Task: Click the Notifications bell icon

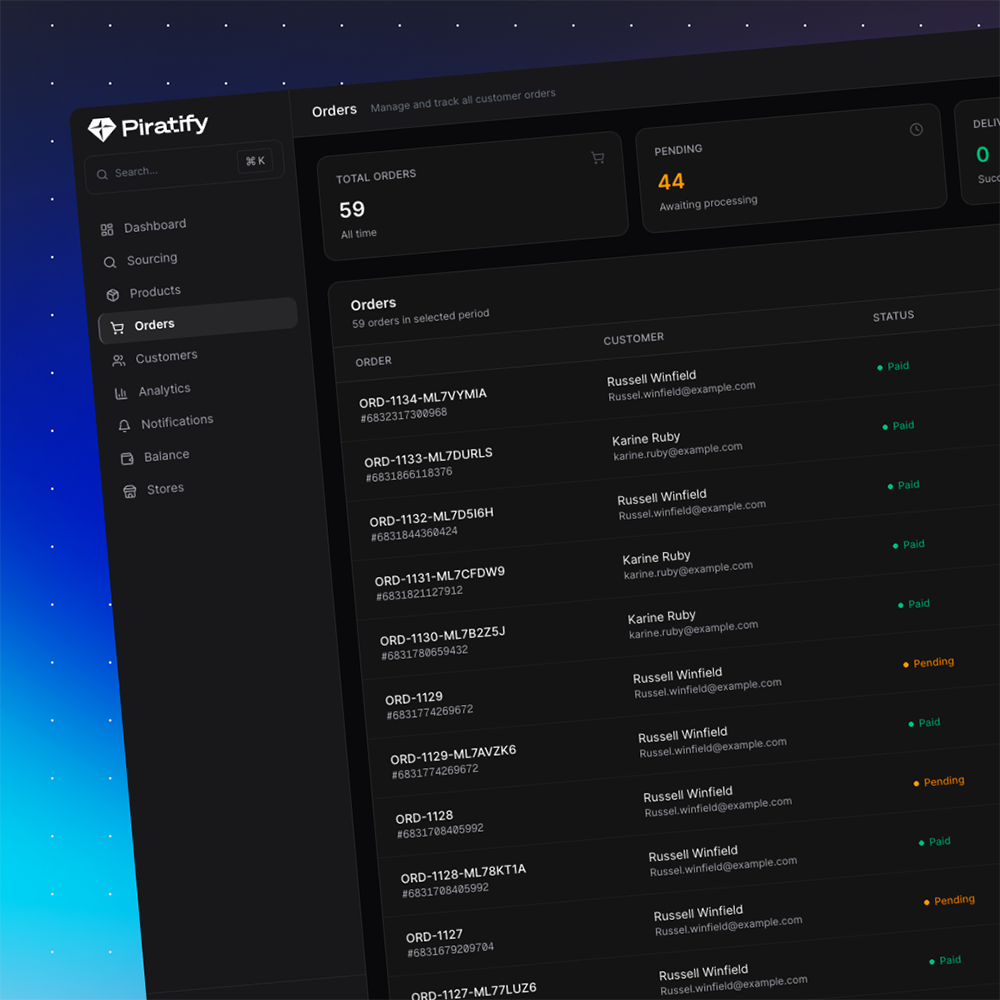Action: (124, 426)
